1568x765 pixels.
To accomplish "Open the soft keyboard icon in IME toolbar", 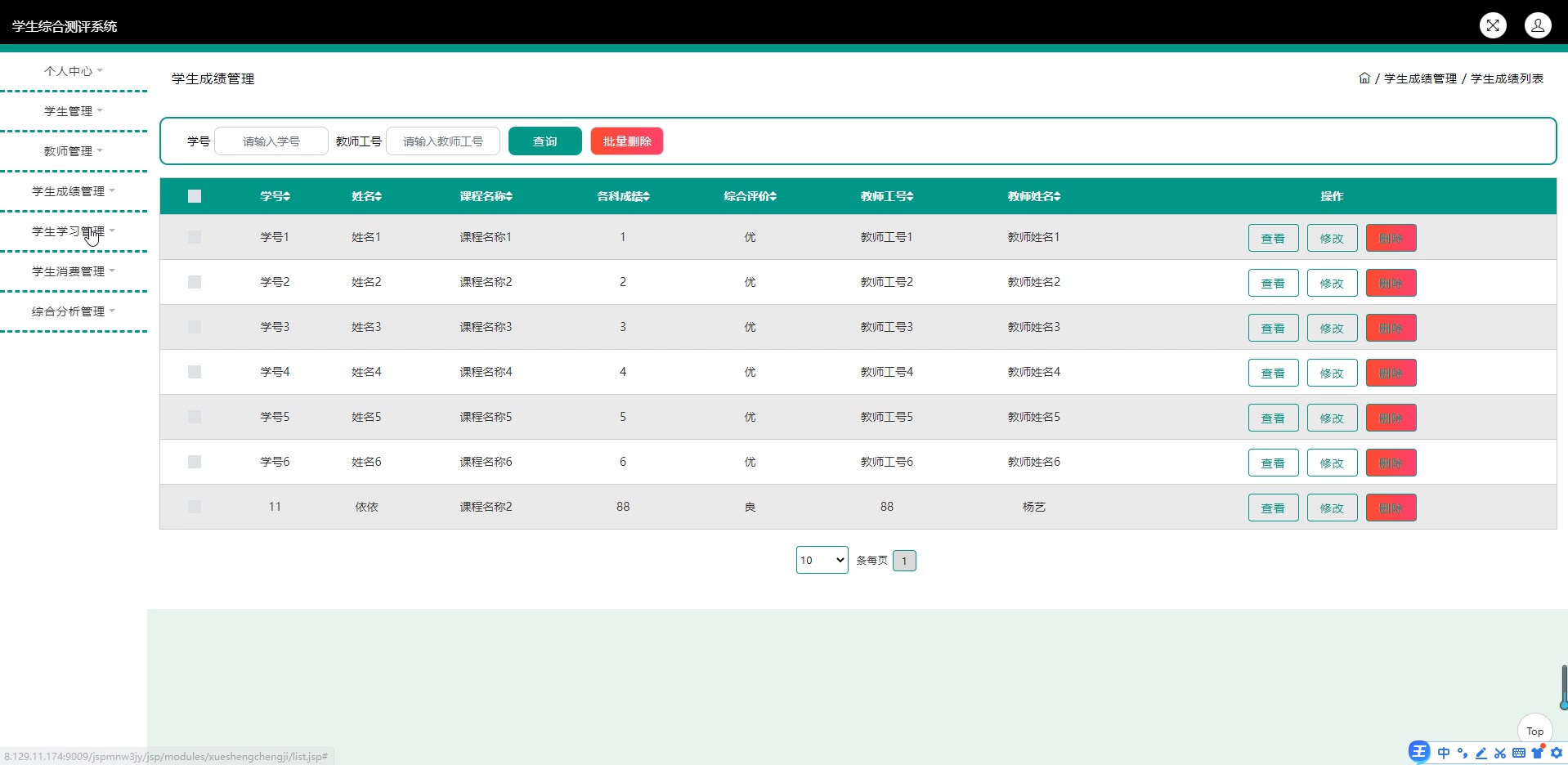I will tap(1519, 753).
